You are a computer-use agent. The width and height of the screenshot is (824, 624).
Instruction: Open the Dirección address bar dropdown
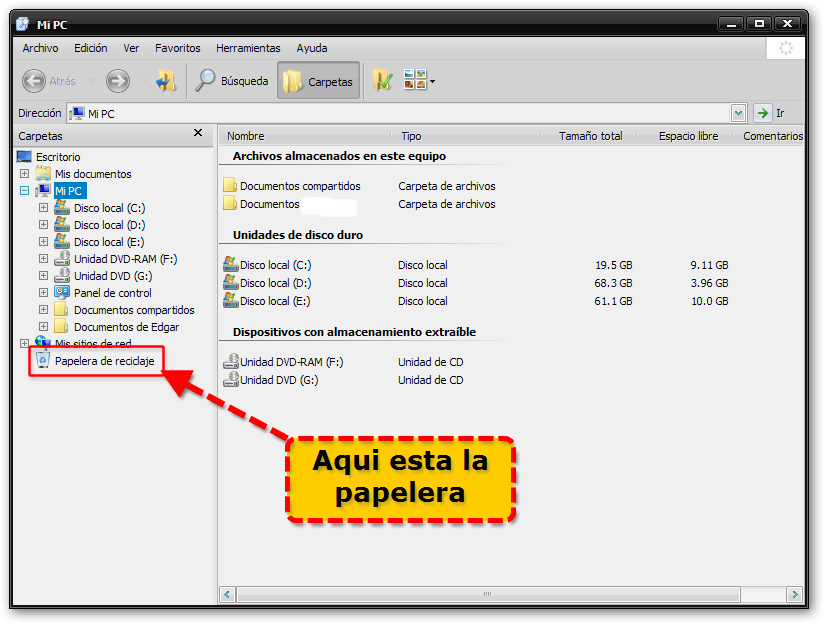coord(738,113)
